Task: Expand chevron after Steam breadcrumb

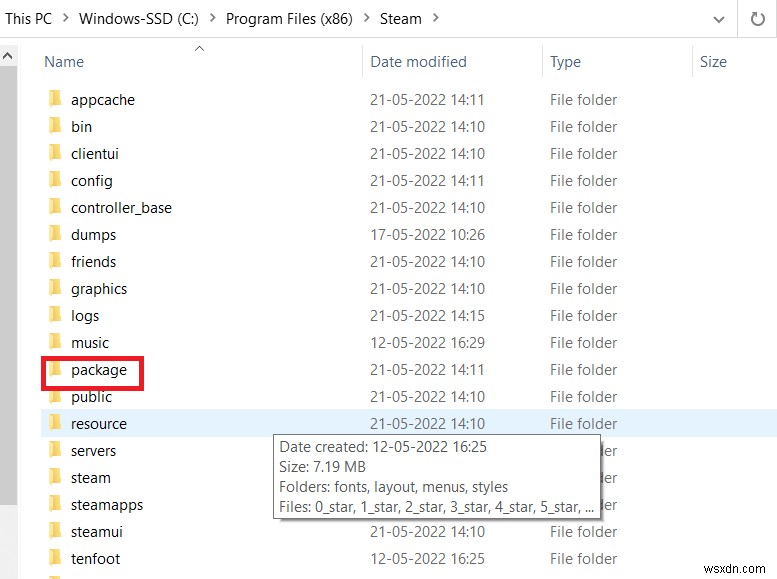Action: 436,18
